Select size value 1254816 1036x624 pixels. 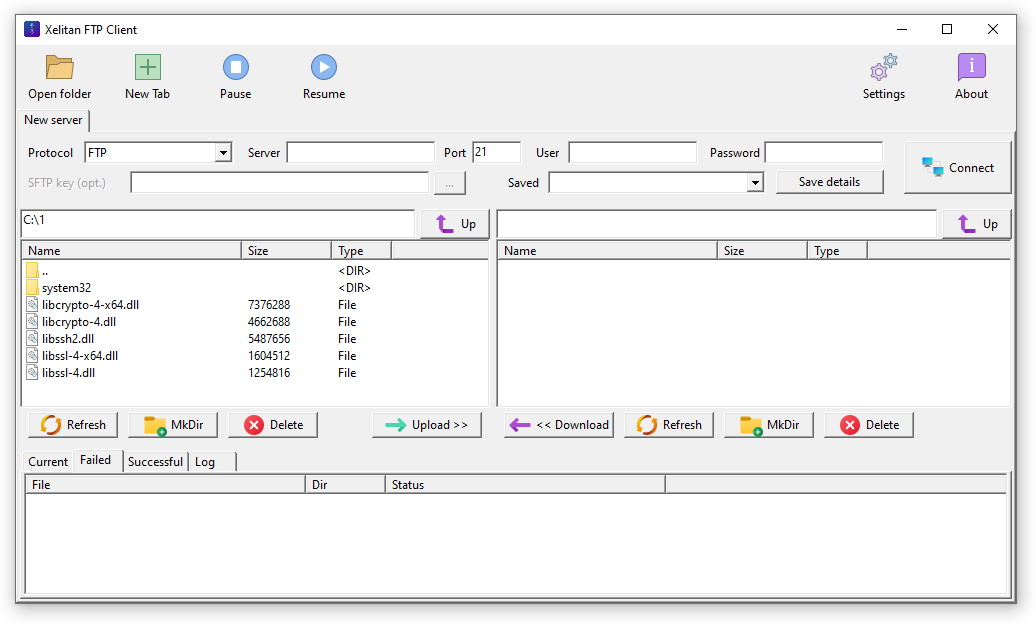tap(269, 373)
